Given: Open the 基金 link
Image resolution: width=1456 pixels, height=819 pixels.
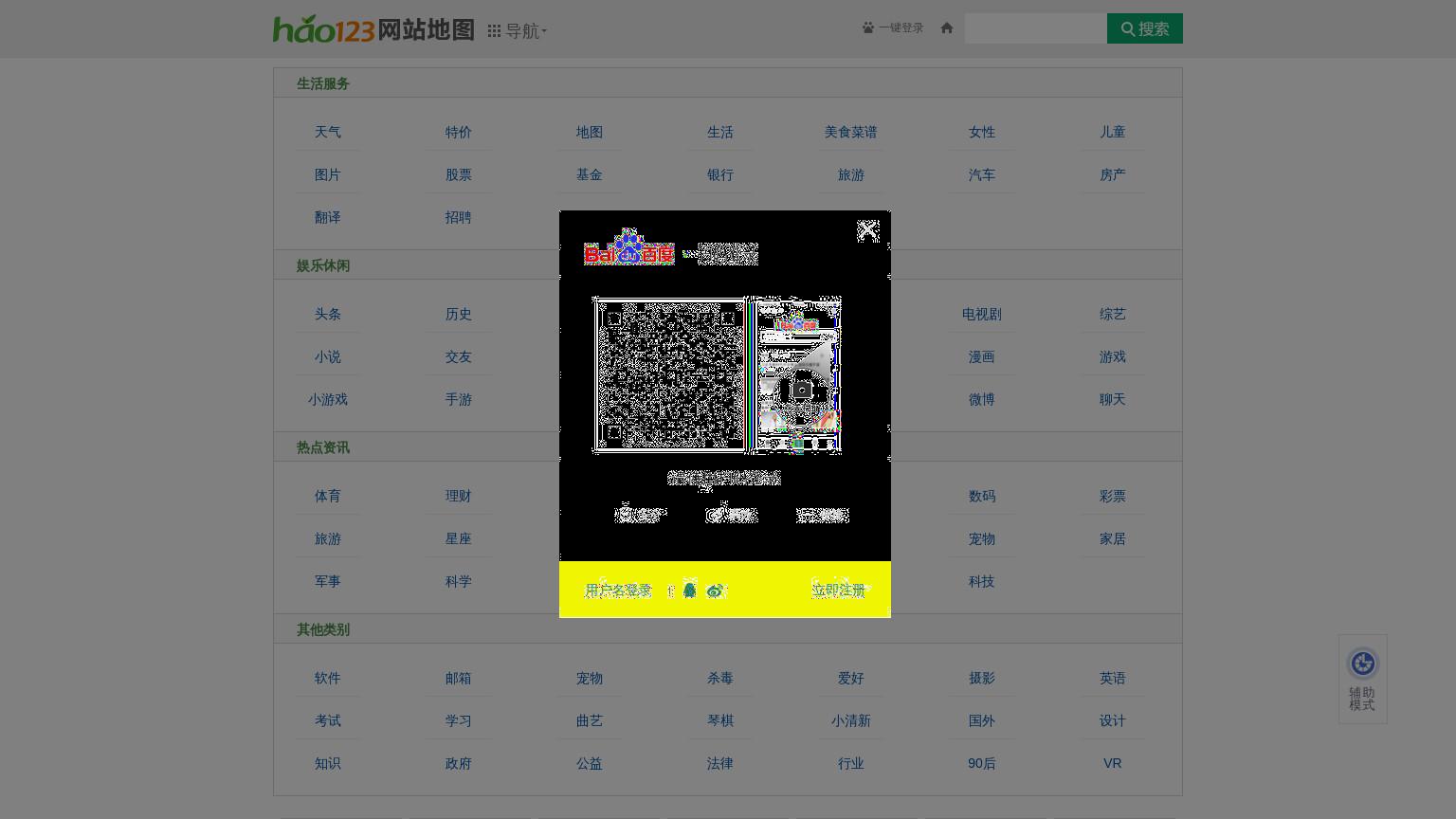Looking at the screenshot, I should coord(590,175).
